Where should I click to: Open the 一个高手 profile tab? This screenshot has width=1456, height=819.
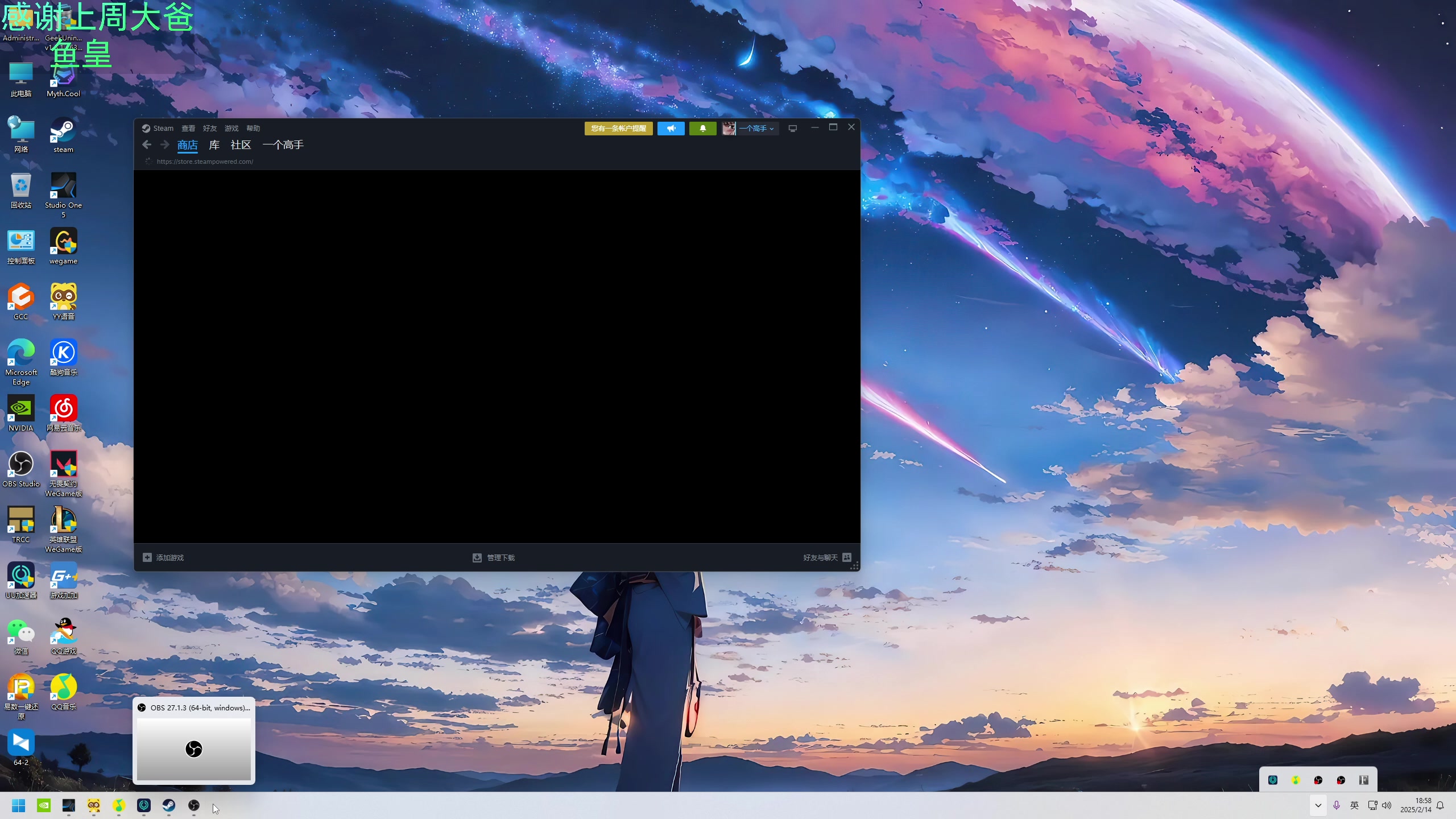click(283, 145)
